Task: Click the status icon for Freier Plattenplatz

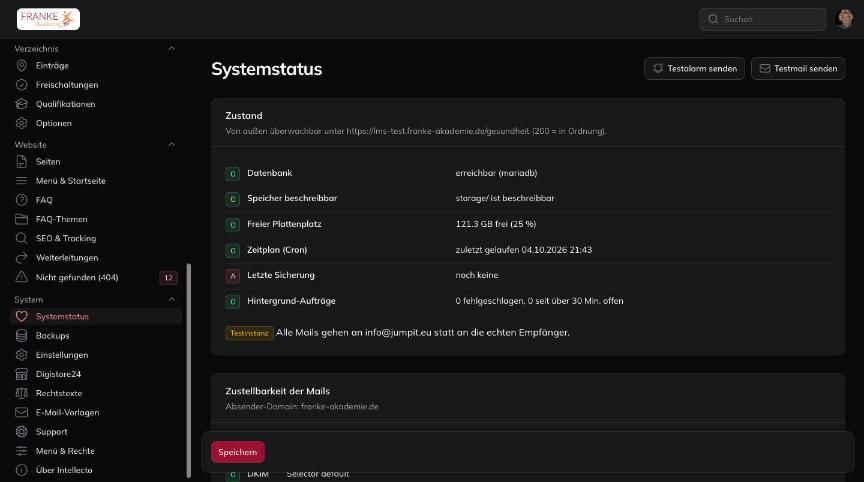Action: click(x=233, y=225)
